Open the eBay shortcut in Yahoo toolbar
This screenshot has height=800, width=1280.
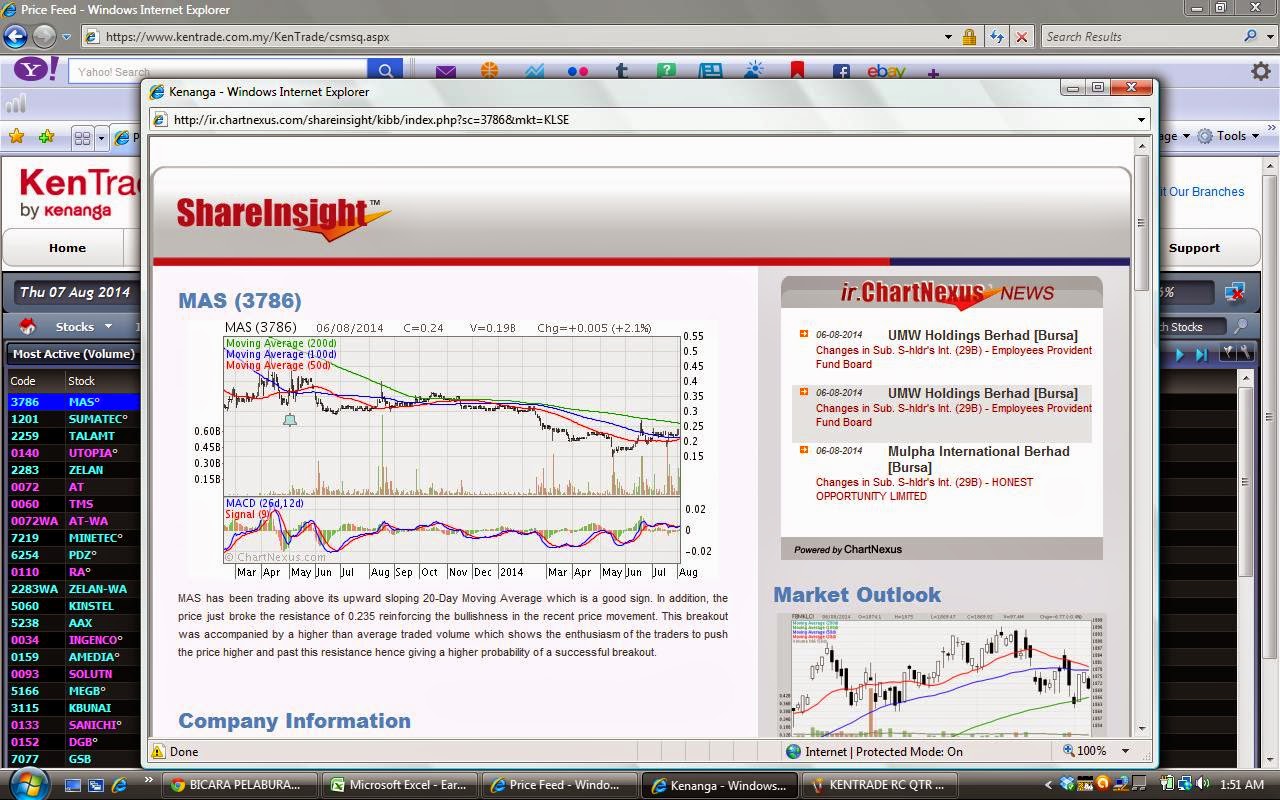(886, 71)
